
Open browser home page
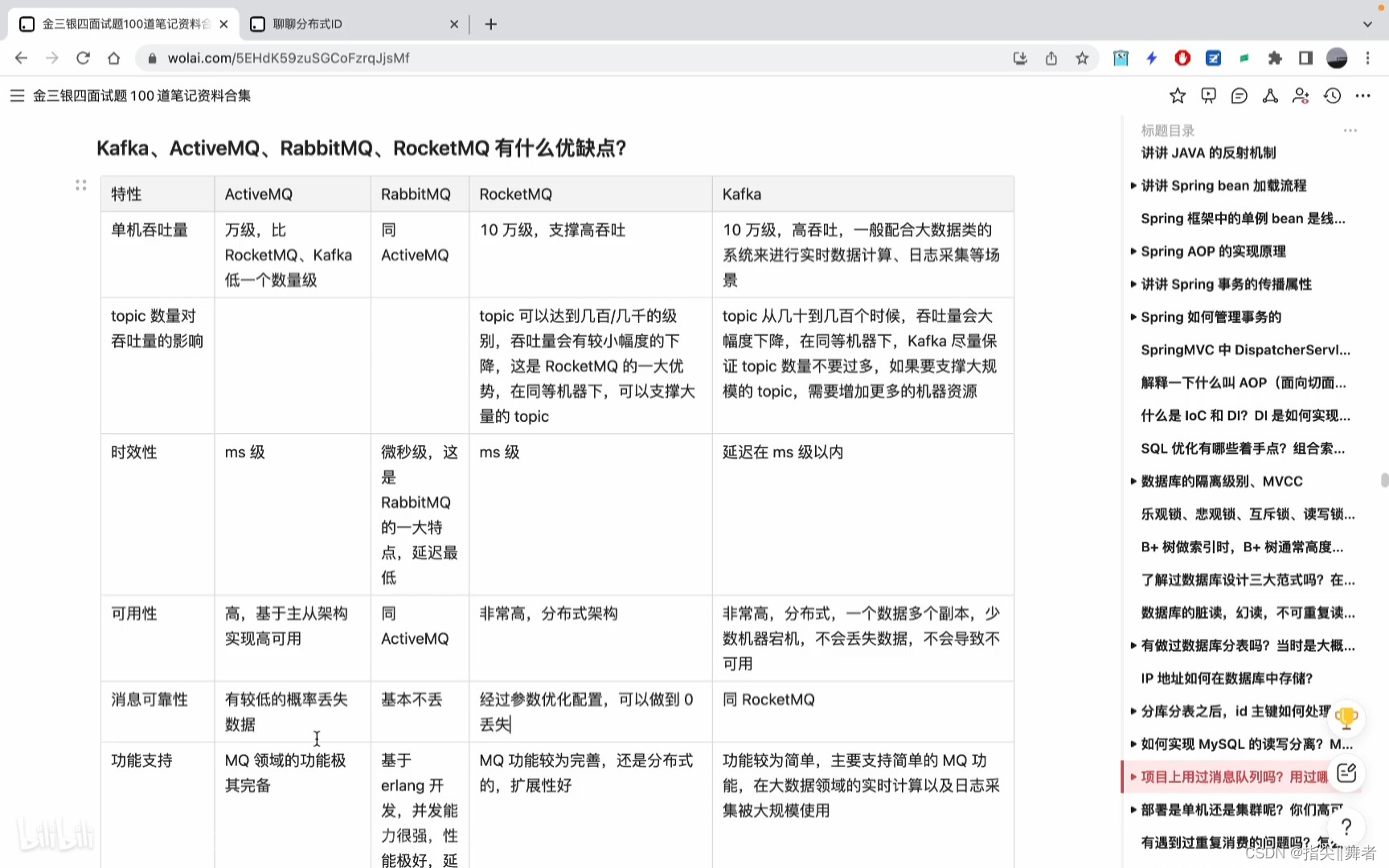(x=113, y=58)
